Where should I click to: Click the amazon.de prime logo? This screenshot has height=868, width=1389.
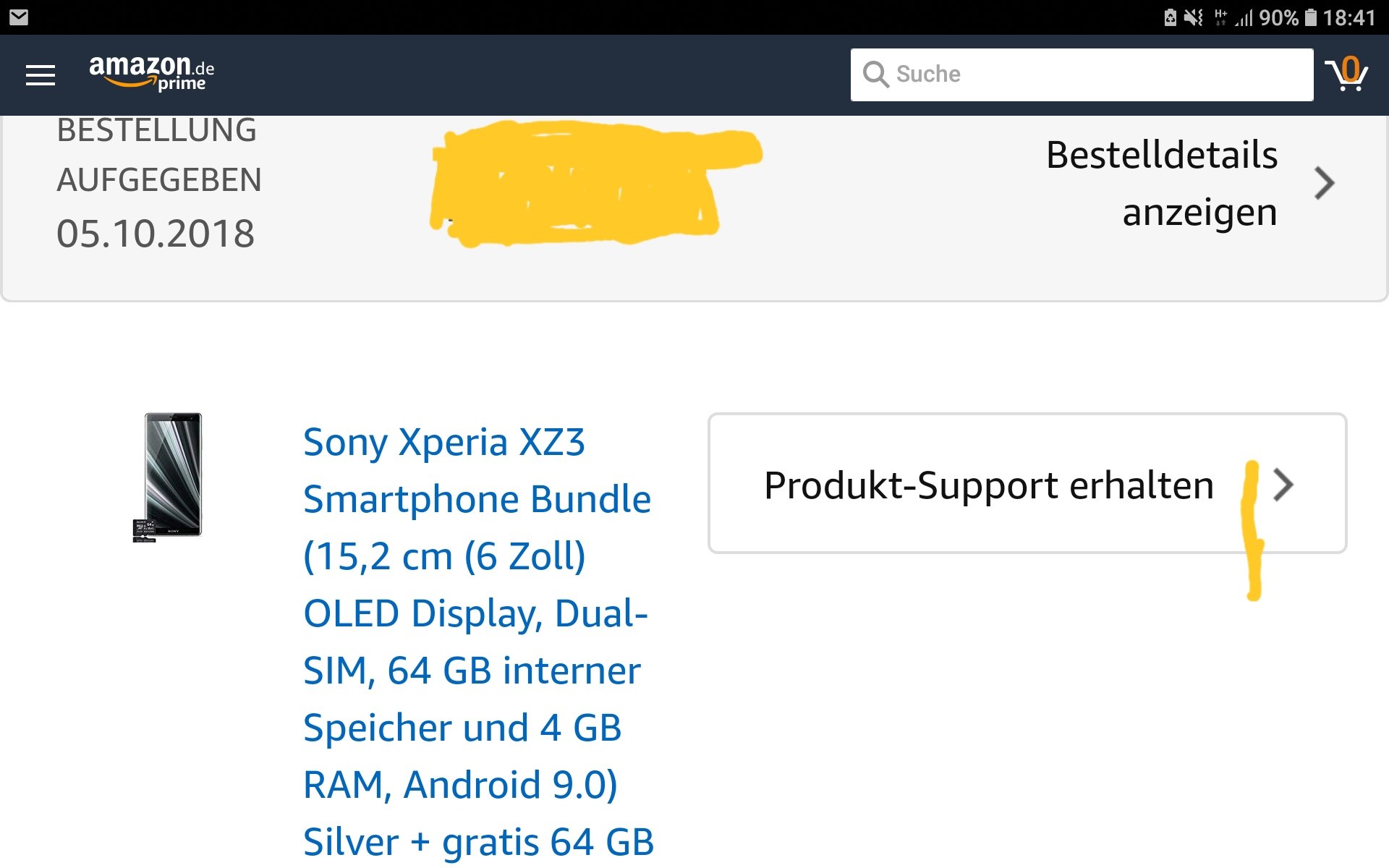coord(151,74)
